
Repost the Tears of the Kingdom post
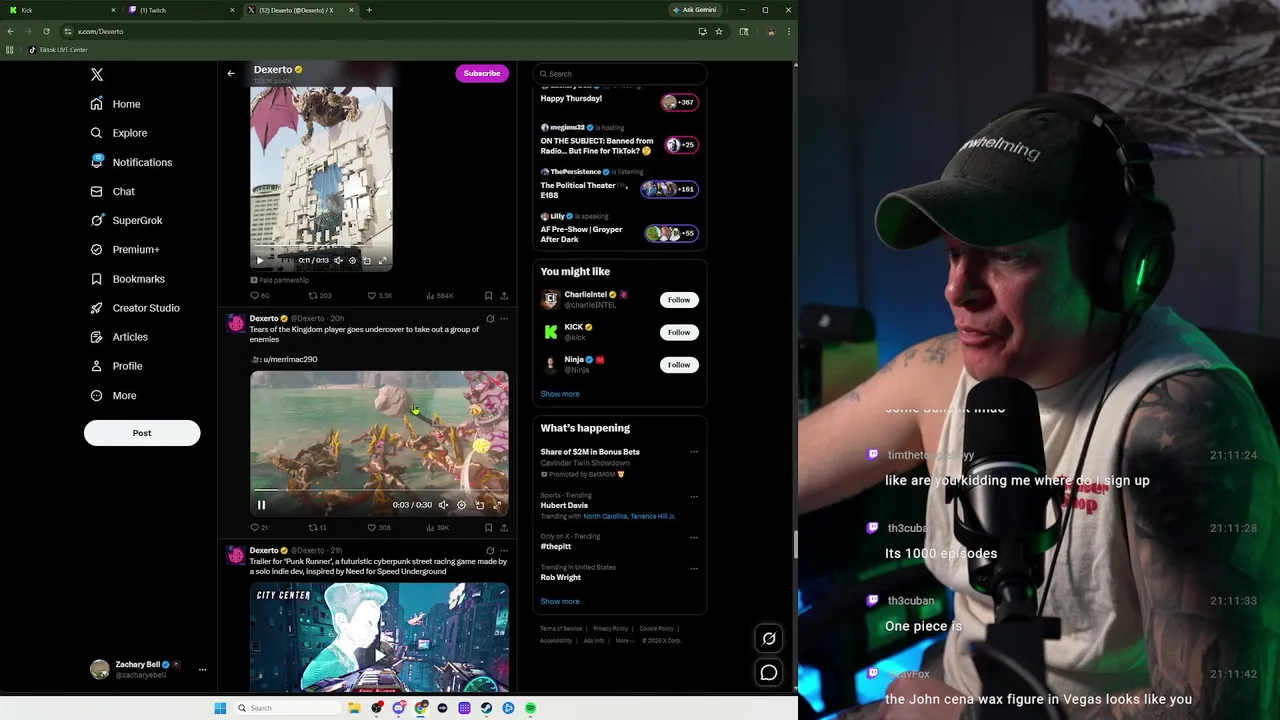pyautogui.click(x=317, y=527)
